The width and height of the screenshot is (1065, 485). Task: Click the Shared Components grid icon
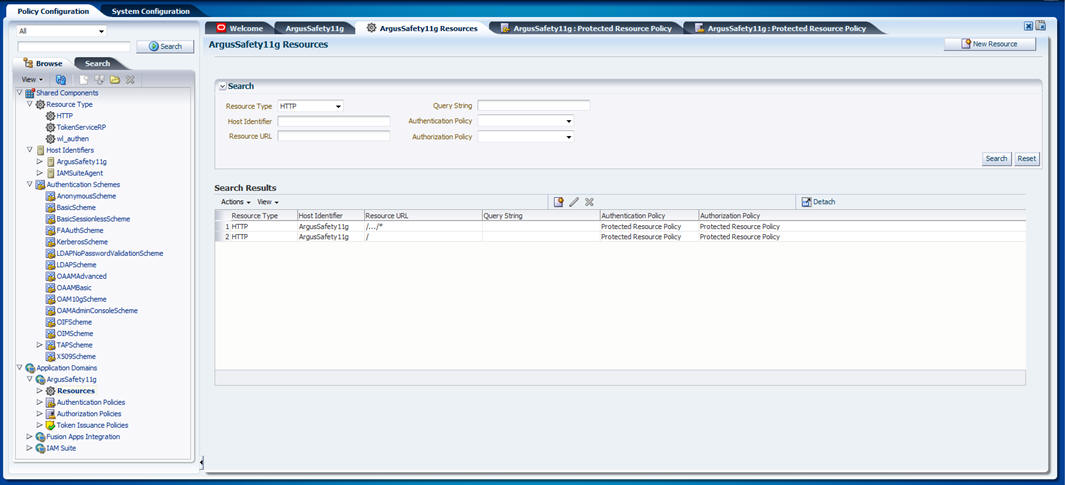click(29, 92)
